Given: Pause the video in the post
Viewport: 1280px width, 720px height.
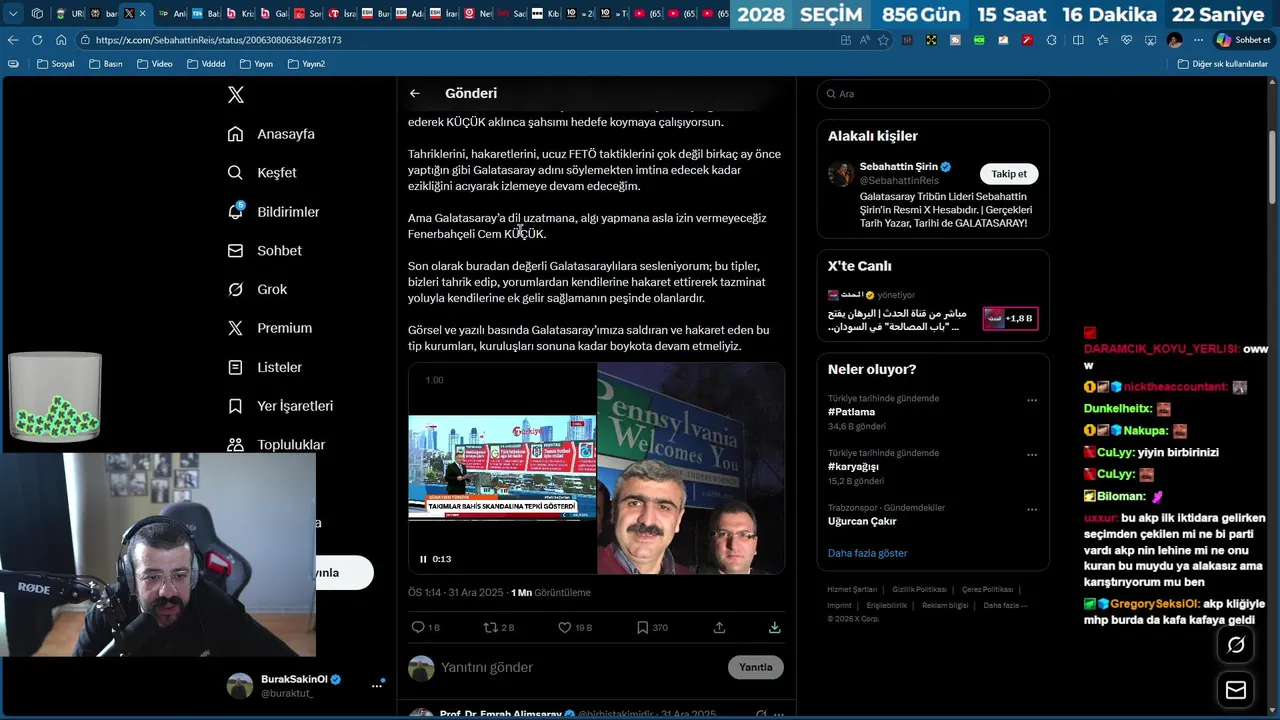Looking at the screenshot, I should click(x=423, y=559).
